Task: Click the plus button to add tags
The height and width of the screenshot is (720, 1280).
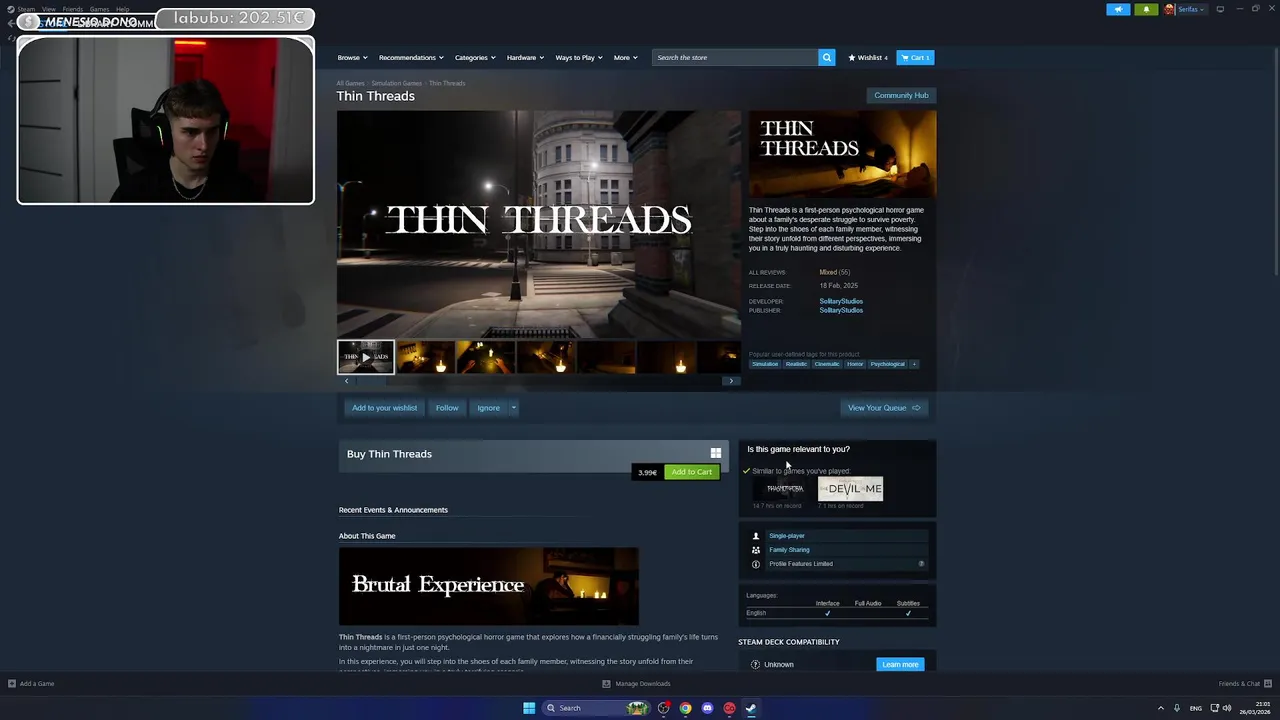Action: click(x=913, y=364)
